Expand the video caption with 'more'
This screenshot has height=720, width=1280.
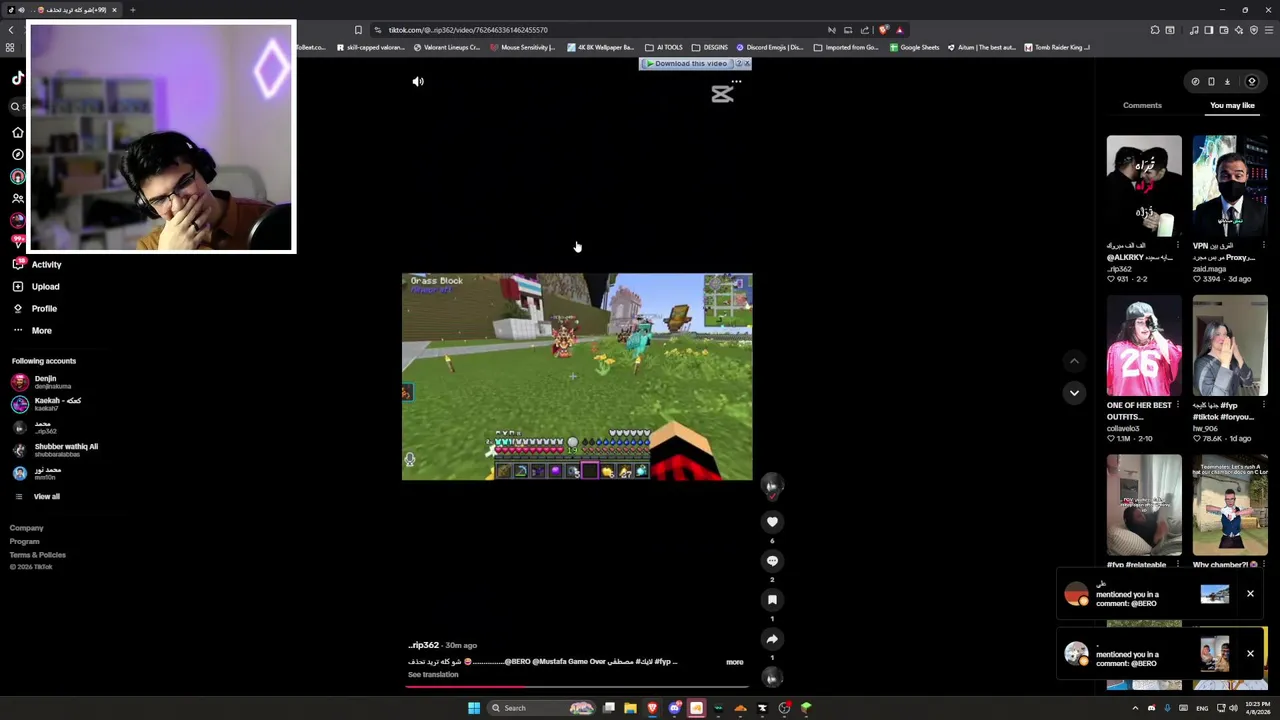[x=735, y=662]
